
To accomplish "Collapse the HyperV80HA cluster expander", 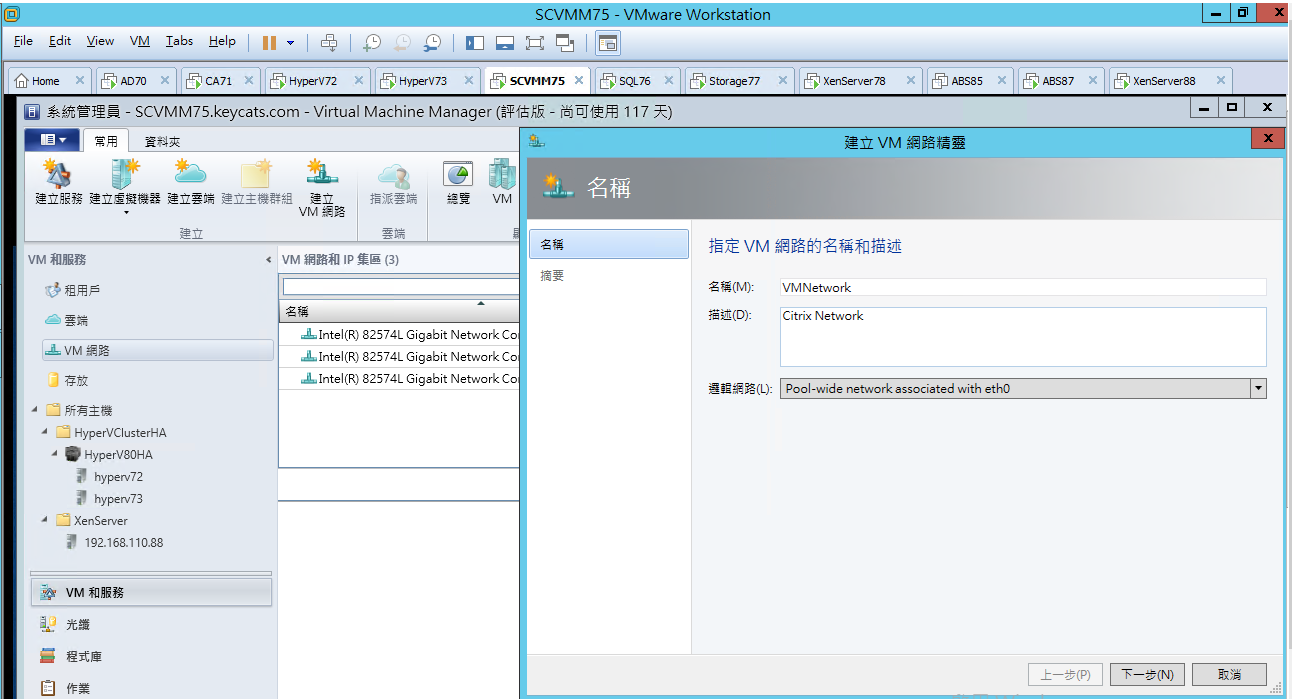I will click(56, 454).
